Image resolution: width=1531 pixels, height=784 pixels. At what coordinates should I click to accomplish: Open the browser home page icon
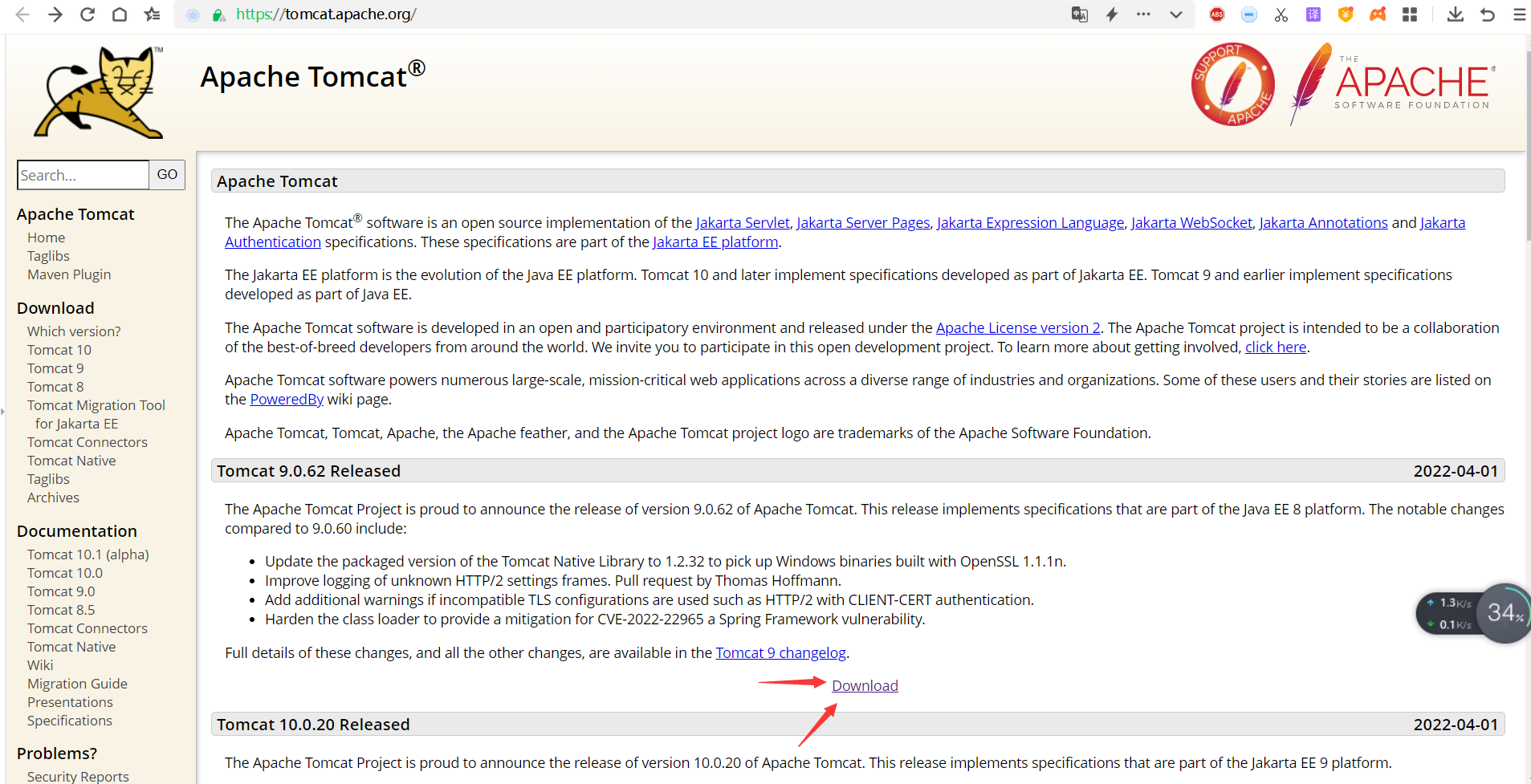tap(120, 14)
